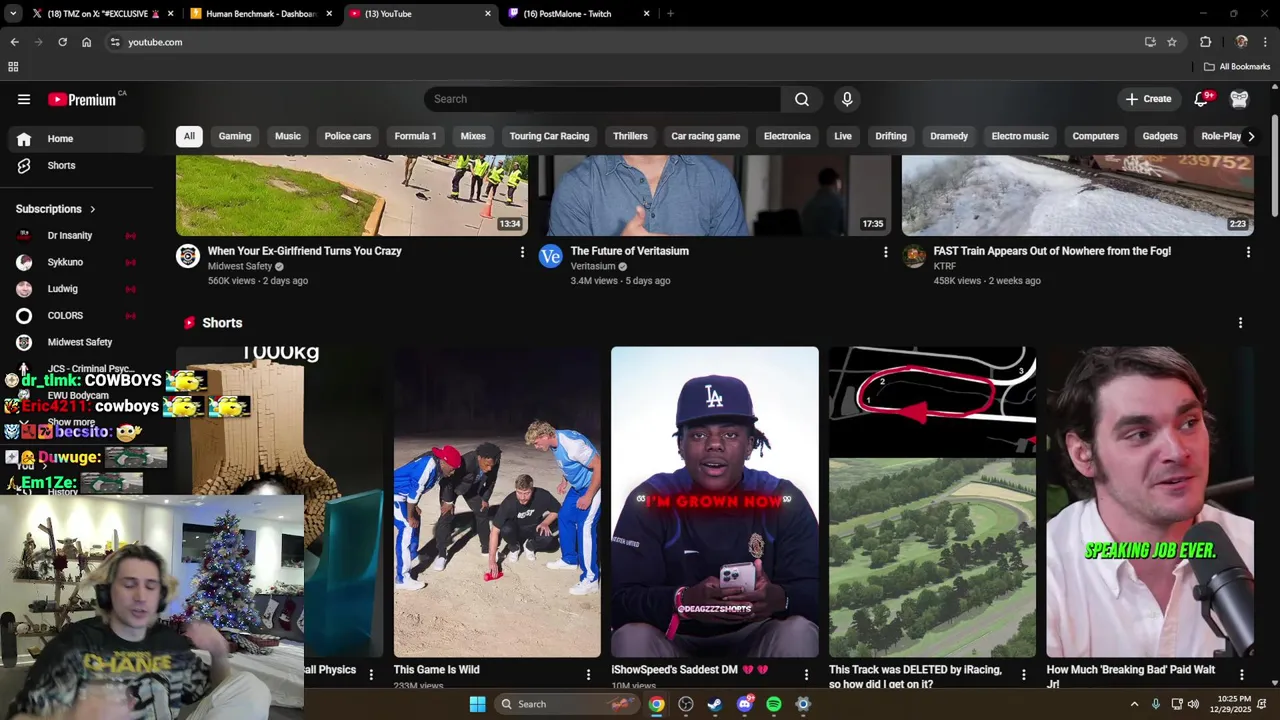Select the Formula 1 filter chip
The image size is (1280, 720).
point(415,136)
